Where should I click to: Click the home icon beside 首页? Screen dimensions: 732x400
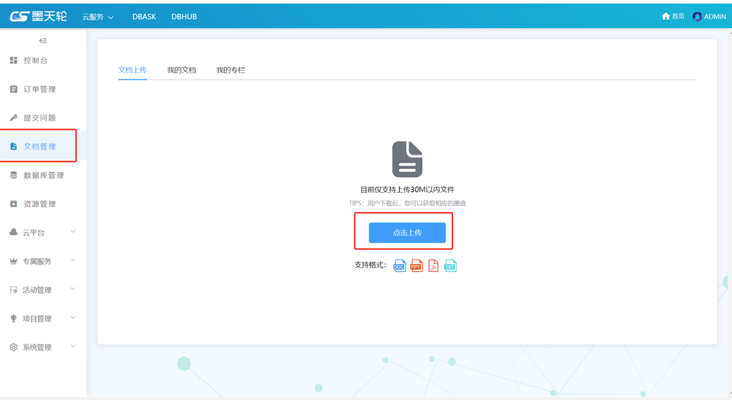[x=666, y=16]
